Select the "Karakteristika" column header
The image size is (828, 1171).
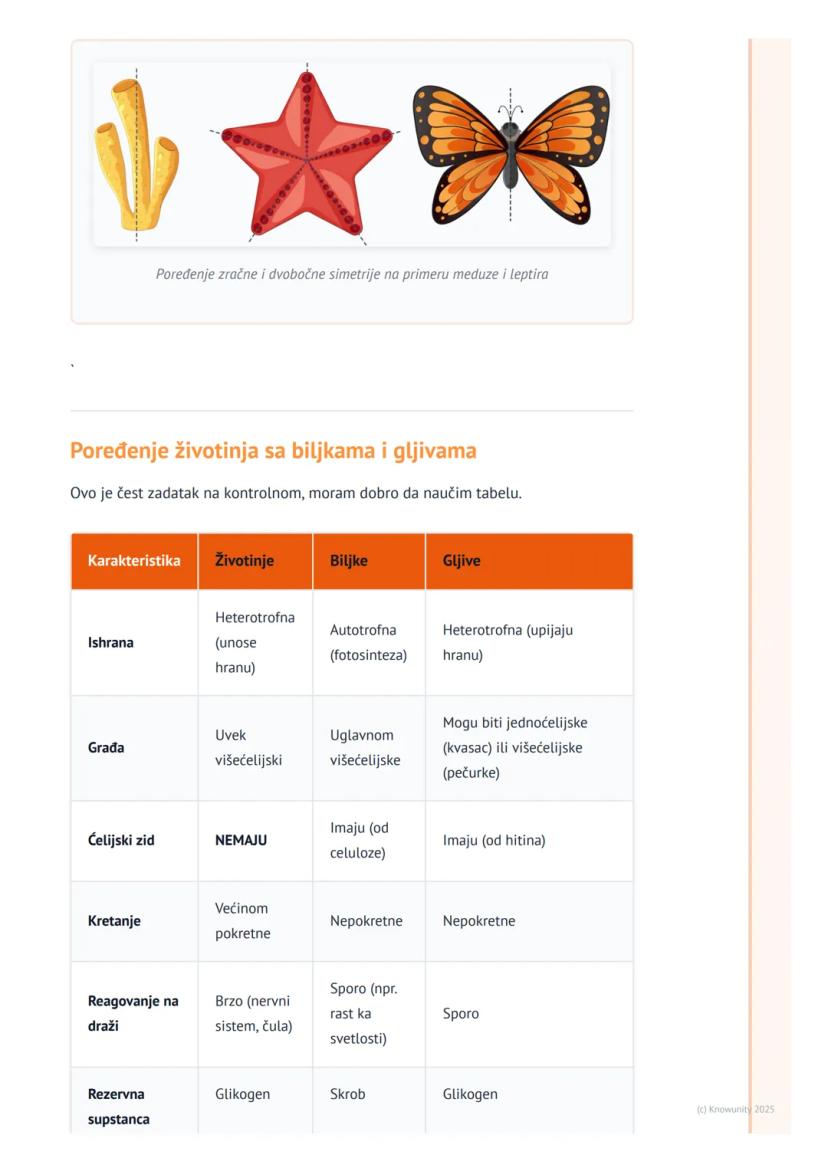[134, 561]
